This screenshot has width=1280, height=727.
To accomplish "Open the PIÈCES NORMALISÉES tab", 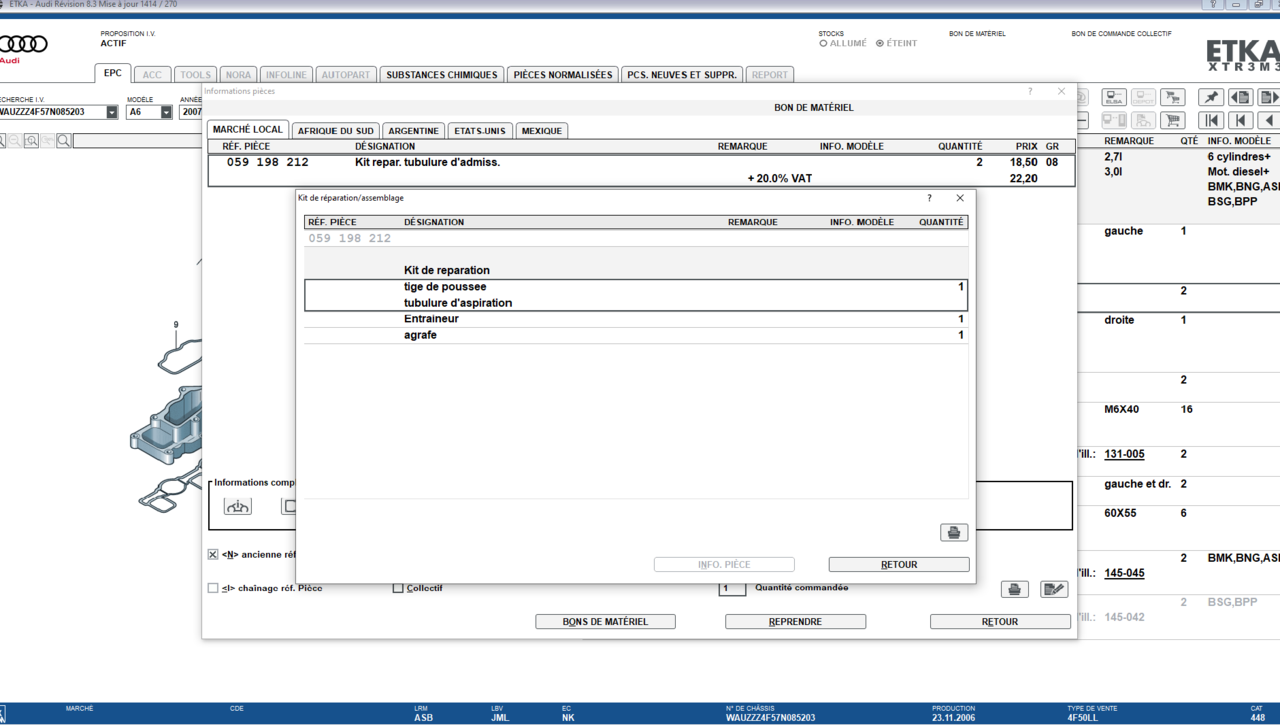I will click(x=562, y=75).
